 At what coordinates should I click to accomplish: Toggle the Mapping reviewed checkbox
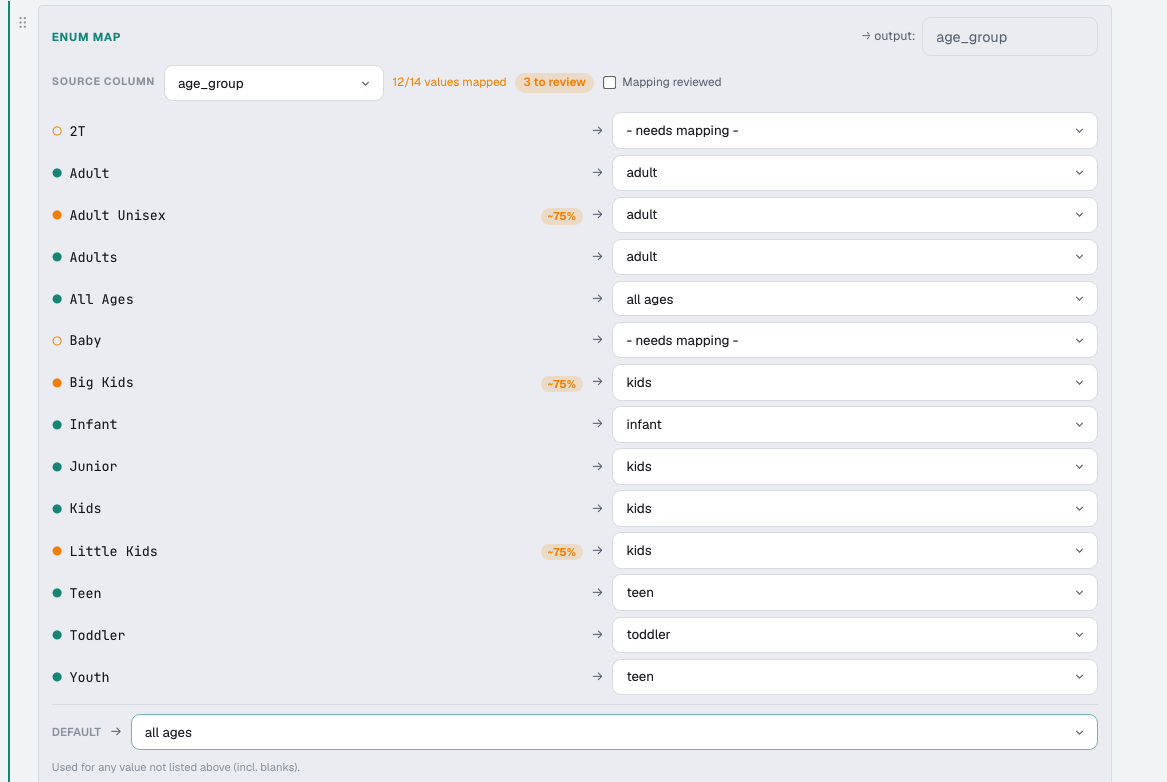(610, 83)
